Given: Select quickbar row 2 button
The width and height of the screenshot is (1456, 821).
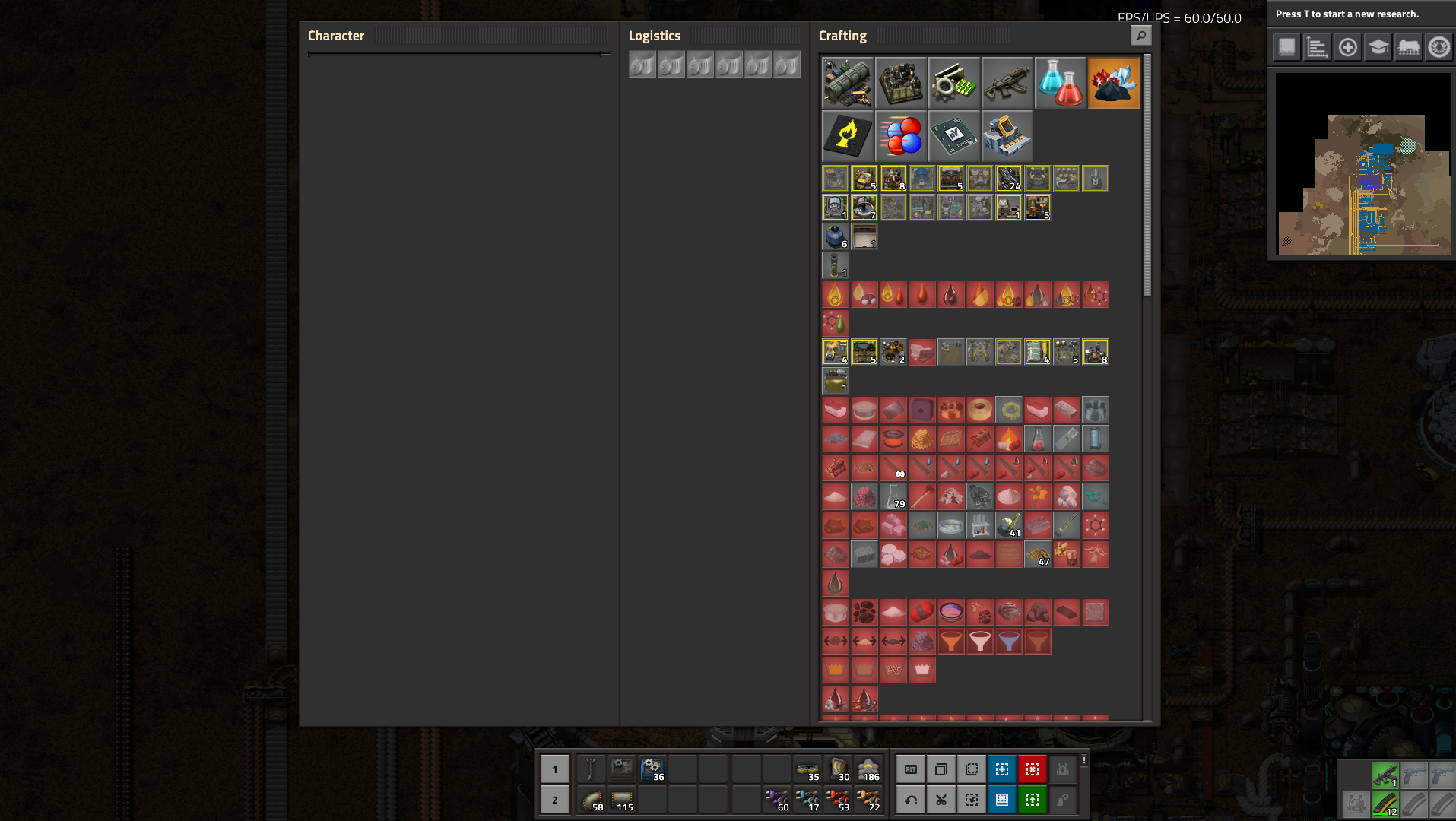Looking at the screenshot, I should pos(555,800).
